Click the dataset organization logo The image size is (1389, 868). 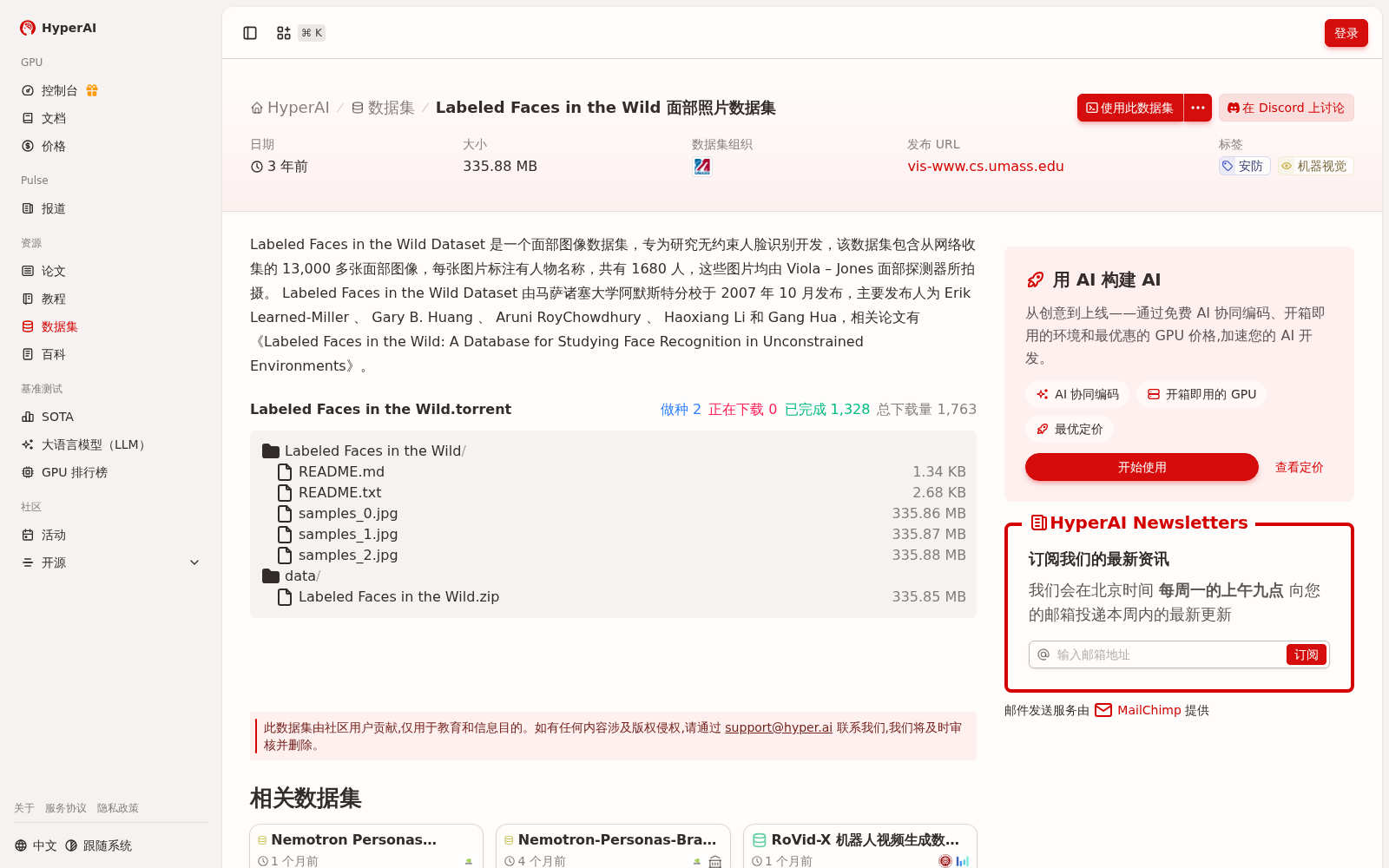(702, 166)
